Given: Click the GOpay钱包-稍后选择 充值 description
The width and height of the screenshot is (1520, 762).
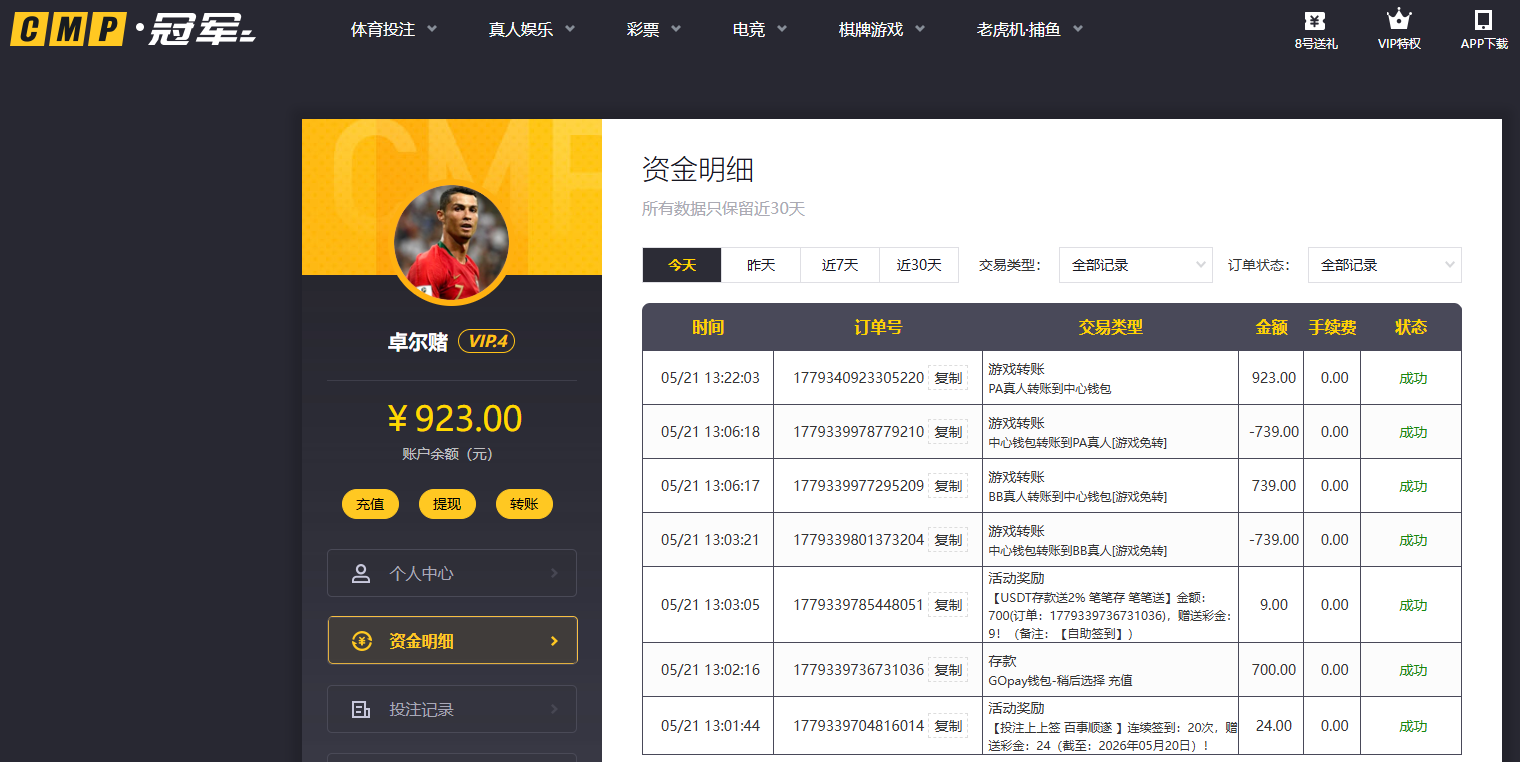Looking at the screenshot, I should [1060, 680].
